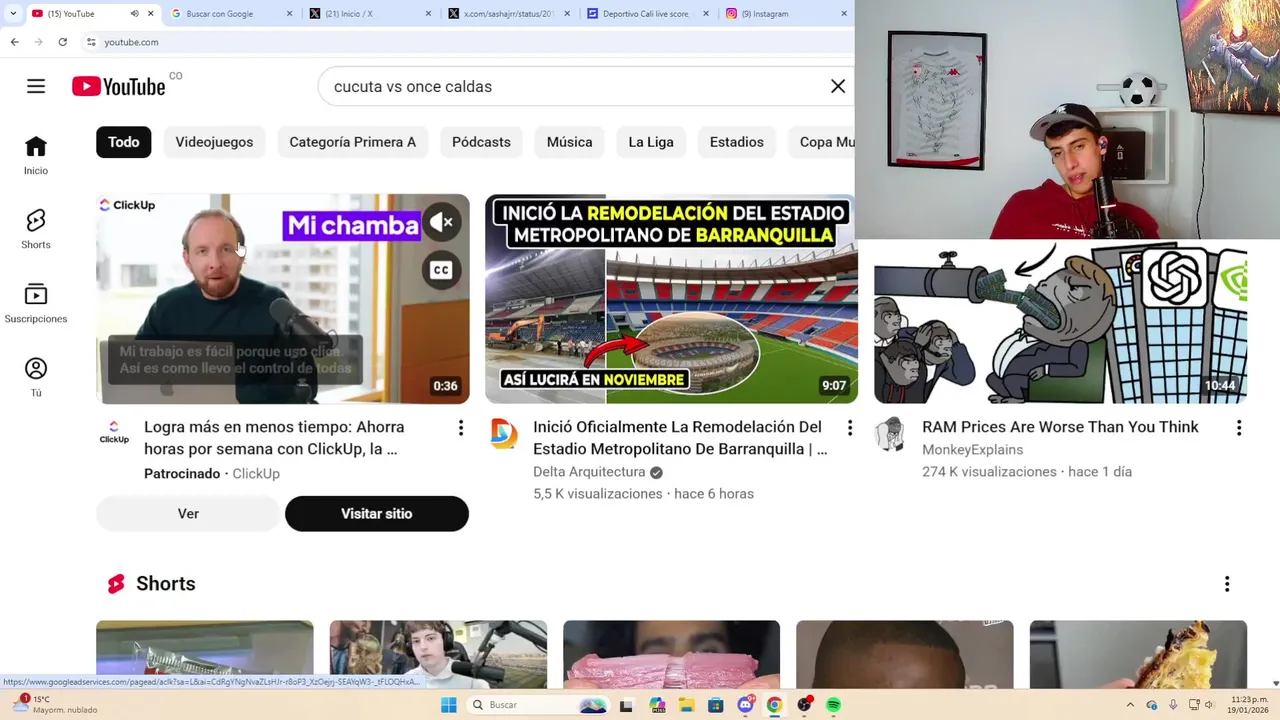
Task: Filter results by Música
Action: click(569, 142)
